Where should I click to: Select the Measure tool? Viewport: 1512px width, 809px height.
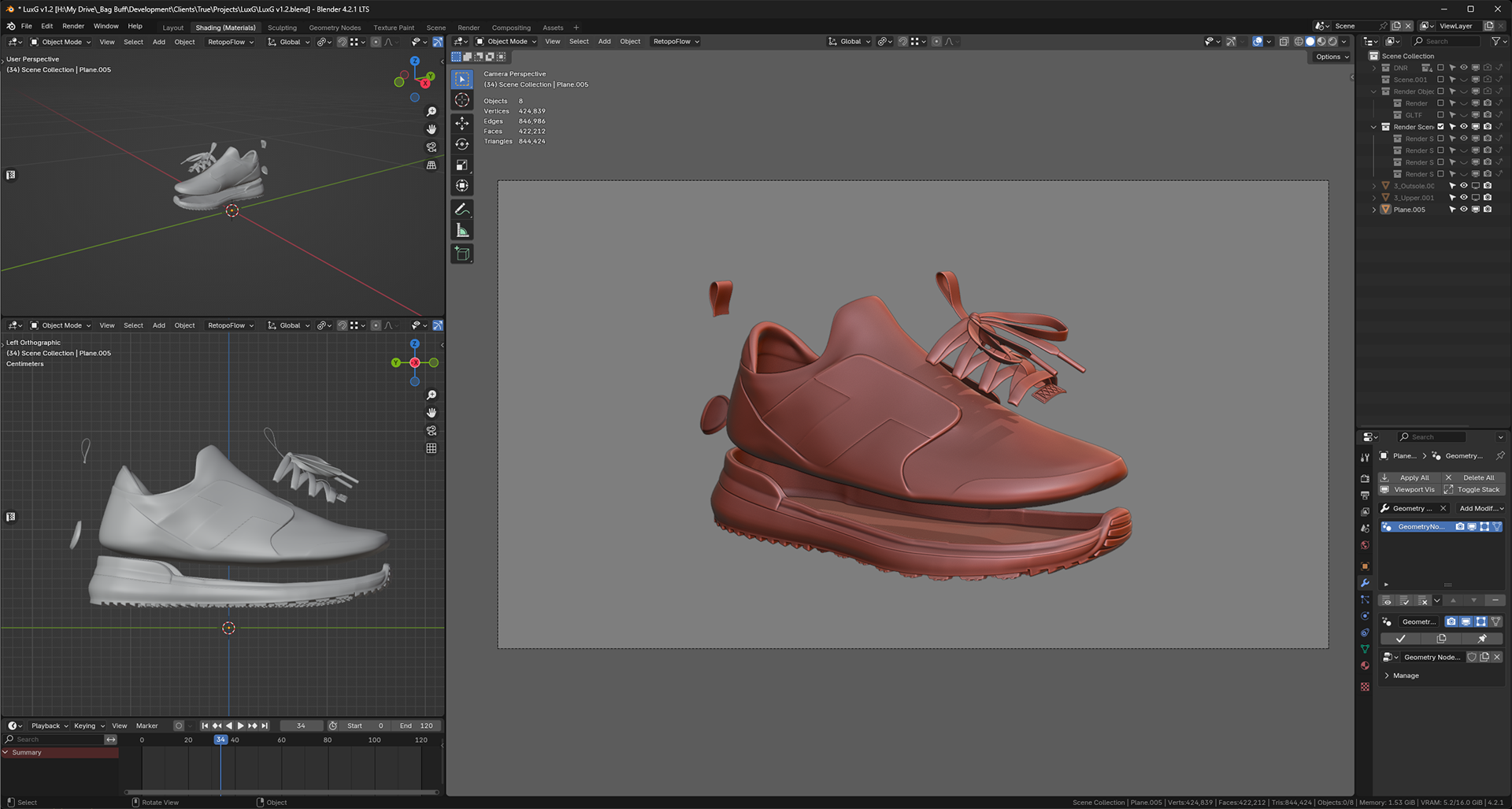(x=462, y=230)
